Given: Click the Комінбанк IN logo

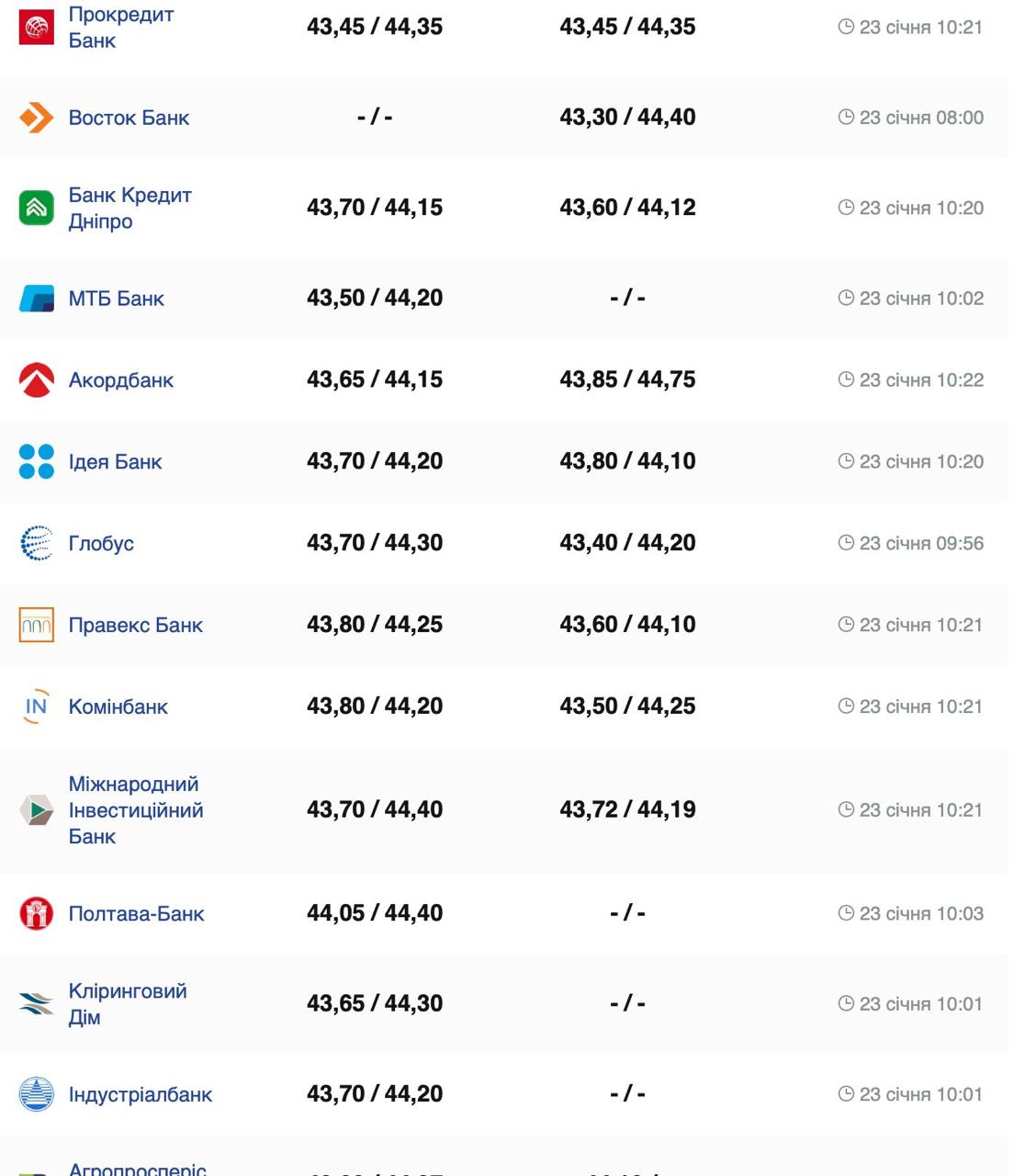Looking at the screenshot, I should coord(37,707).
